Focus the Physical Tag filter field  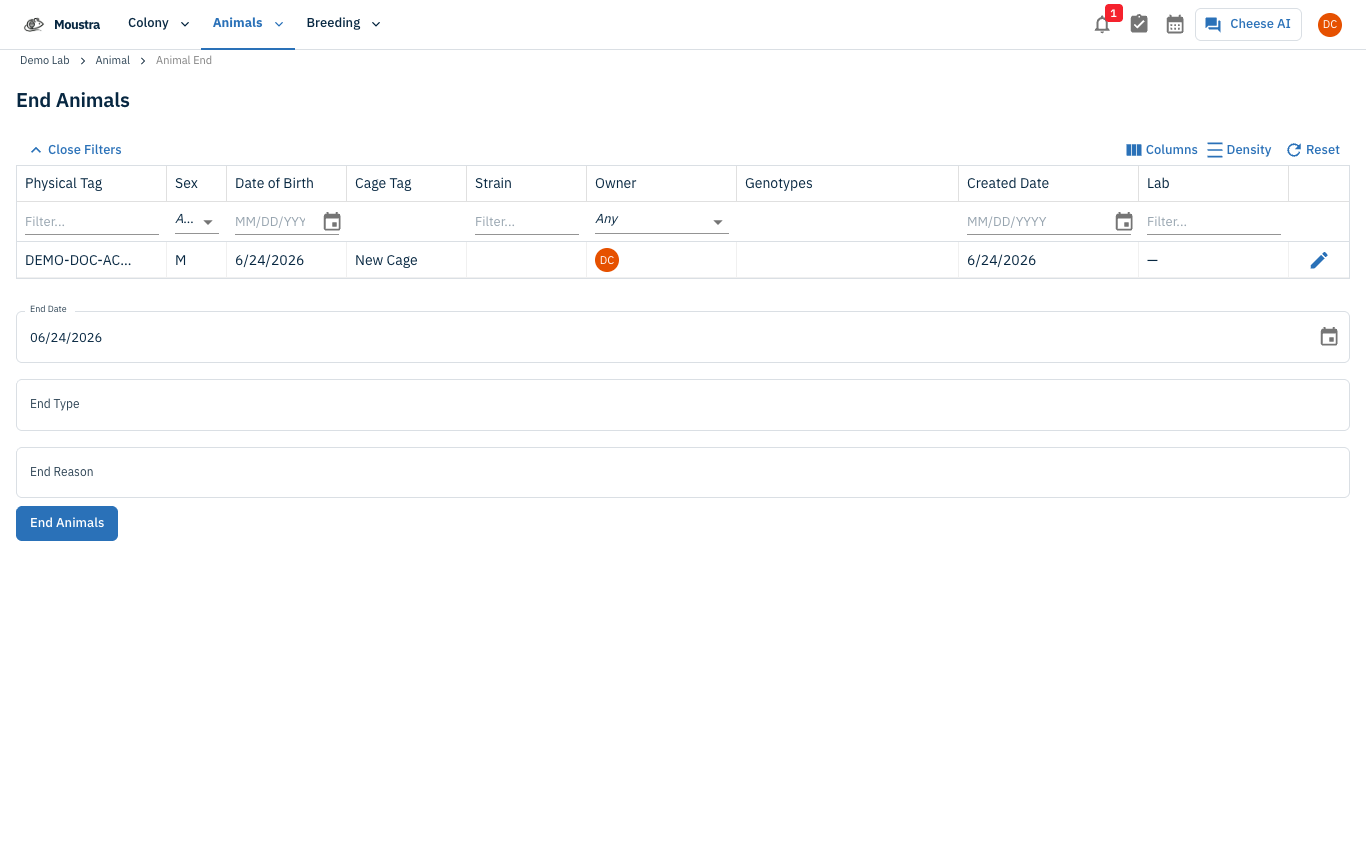click(x=92, y=222)
